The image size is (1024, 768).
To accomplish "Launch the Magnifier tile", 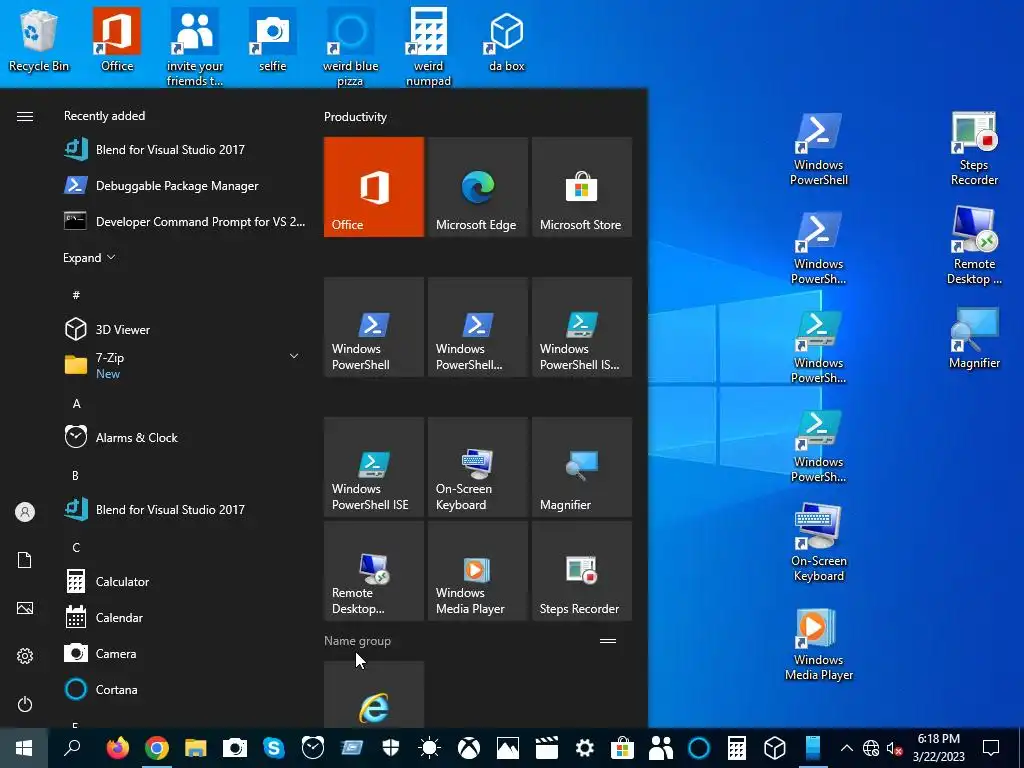I will [x=582, y=467].
